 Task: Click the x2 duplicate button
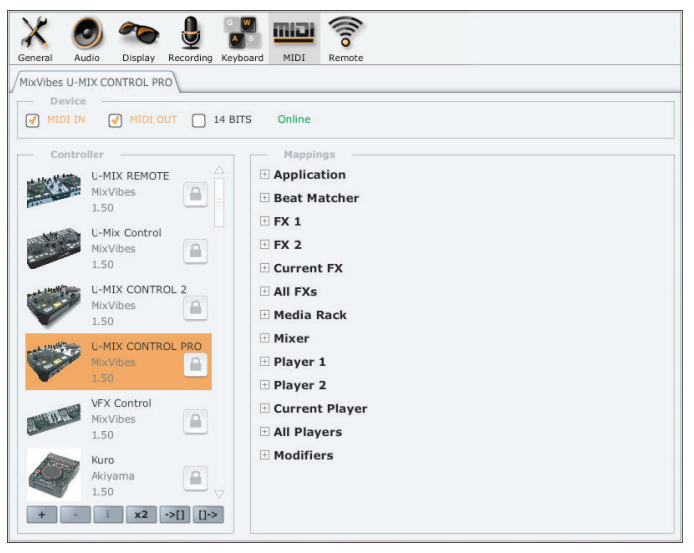(x=141, y=514)
